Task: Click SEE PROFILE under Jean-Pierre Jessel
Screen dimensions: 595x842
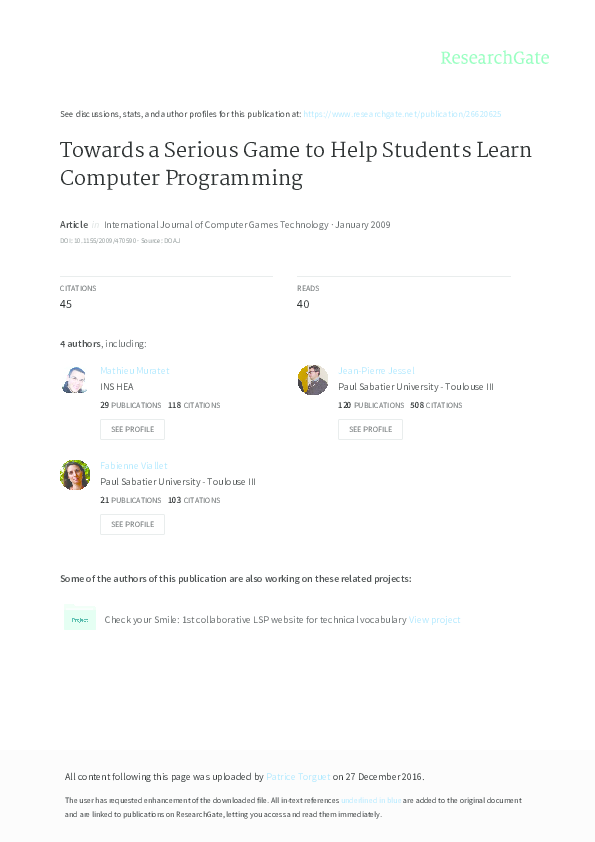Action: (x=370, y=429)
